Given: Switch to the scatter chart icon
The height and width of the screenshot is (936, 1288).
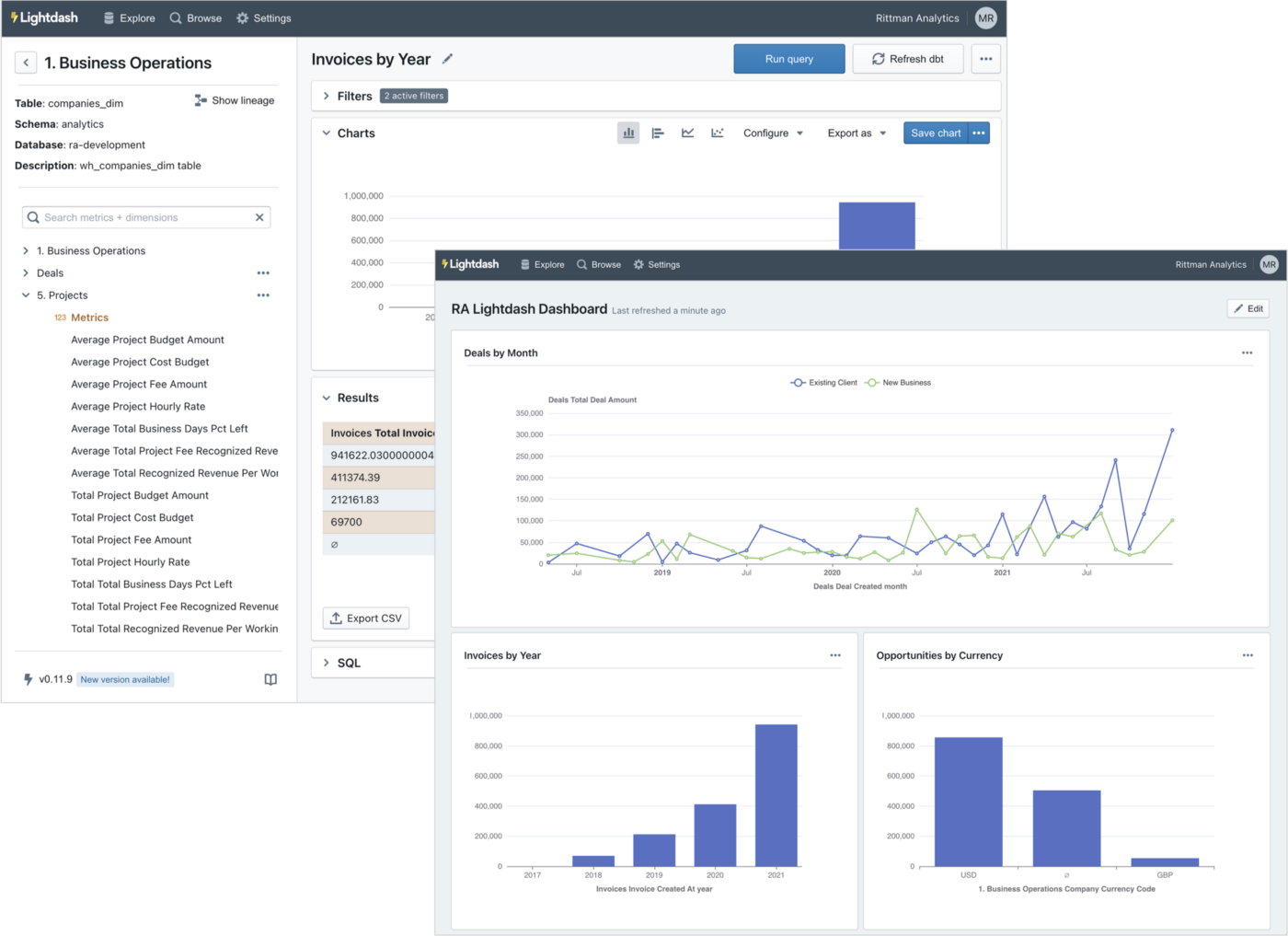Looking at the screenshot, I should pos(718,133).
